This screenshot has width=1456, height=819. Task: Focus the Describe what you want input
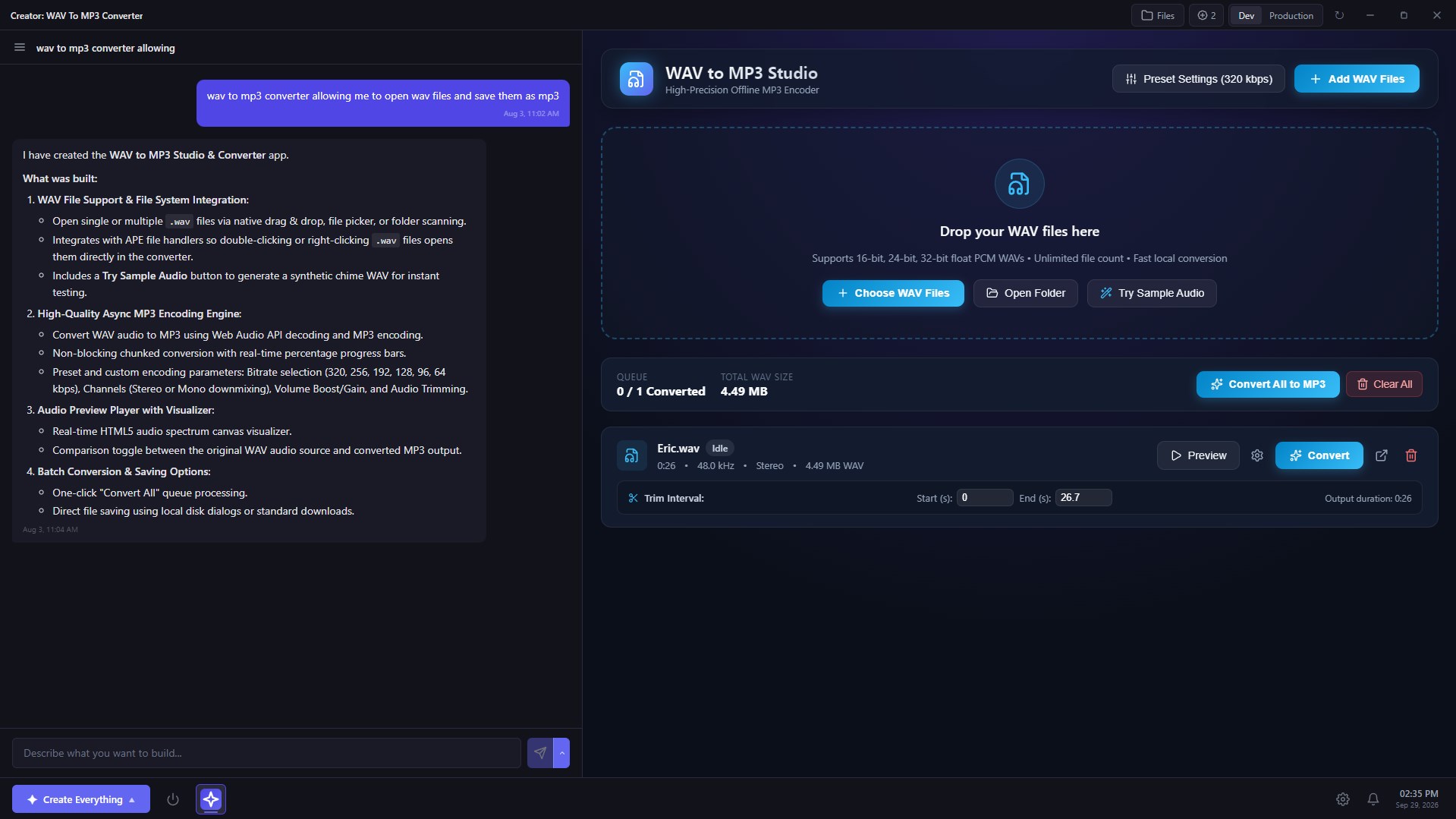(x=266, y=753)
